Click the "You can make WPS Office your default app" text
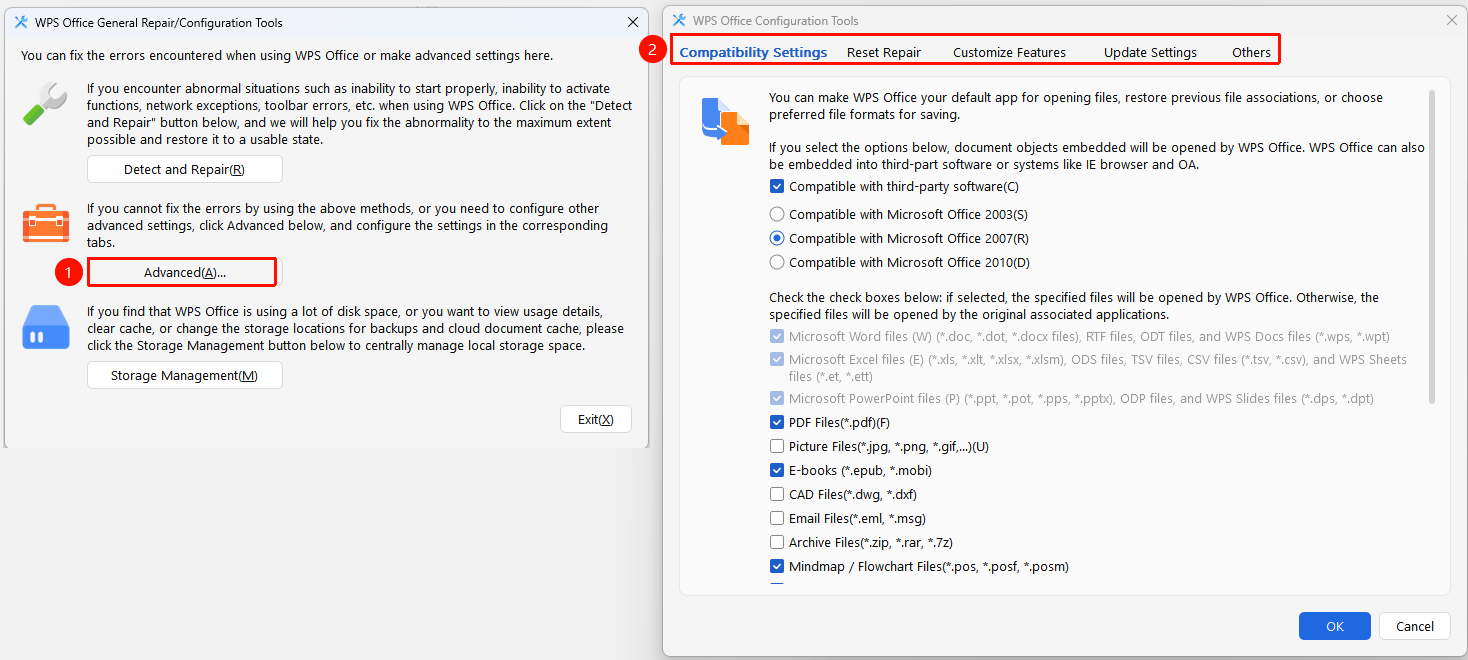Image resolution: width=1468 pixels, height=660 pixels. (x=1076, y=106)
